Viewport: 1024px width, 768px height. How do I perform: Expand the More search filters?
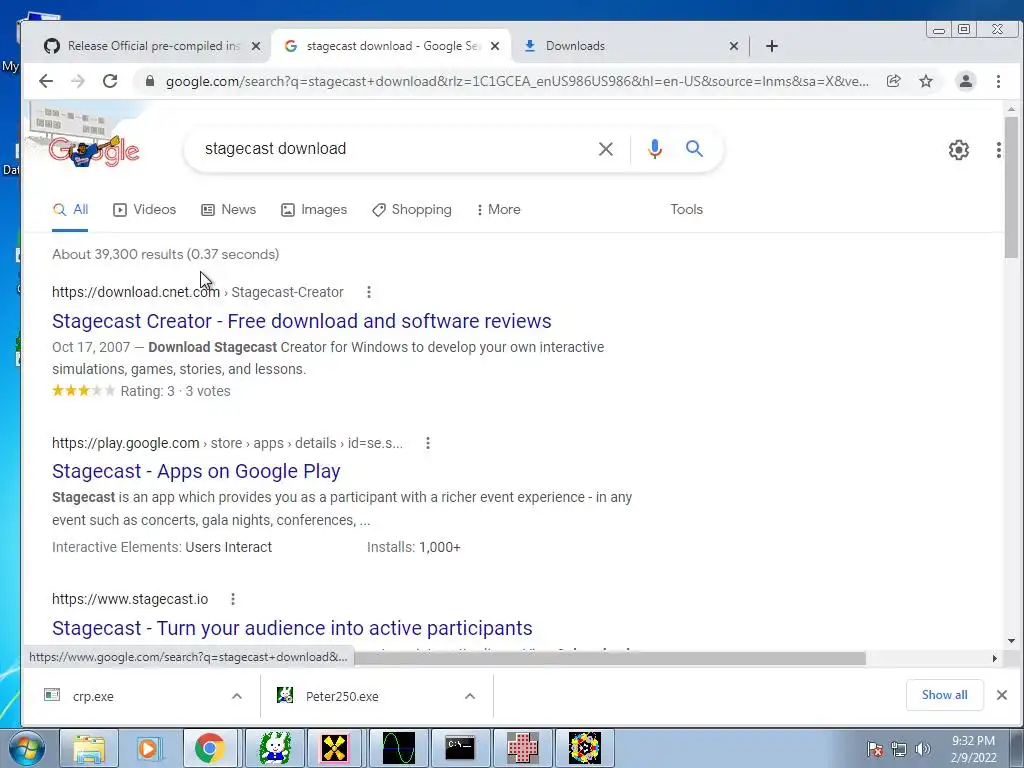498,210
